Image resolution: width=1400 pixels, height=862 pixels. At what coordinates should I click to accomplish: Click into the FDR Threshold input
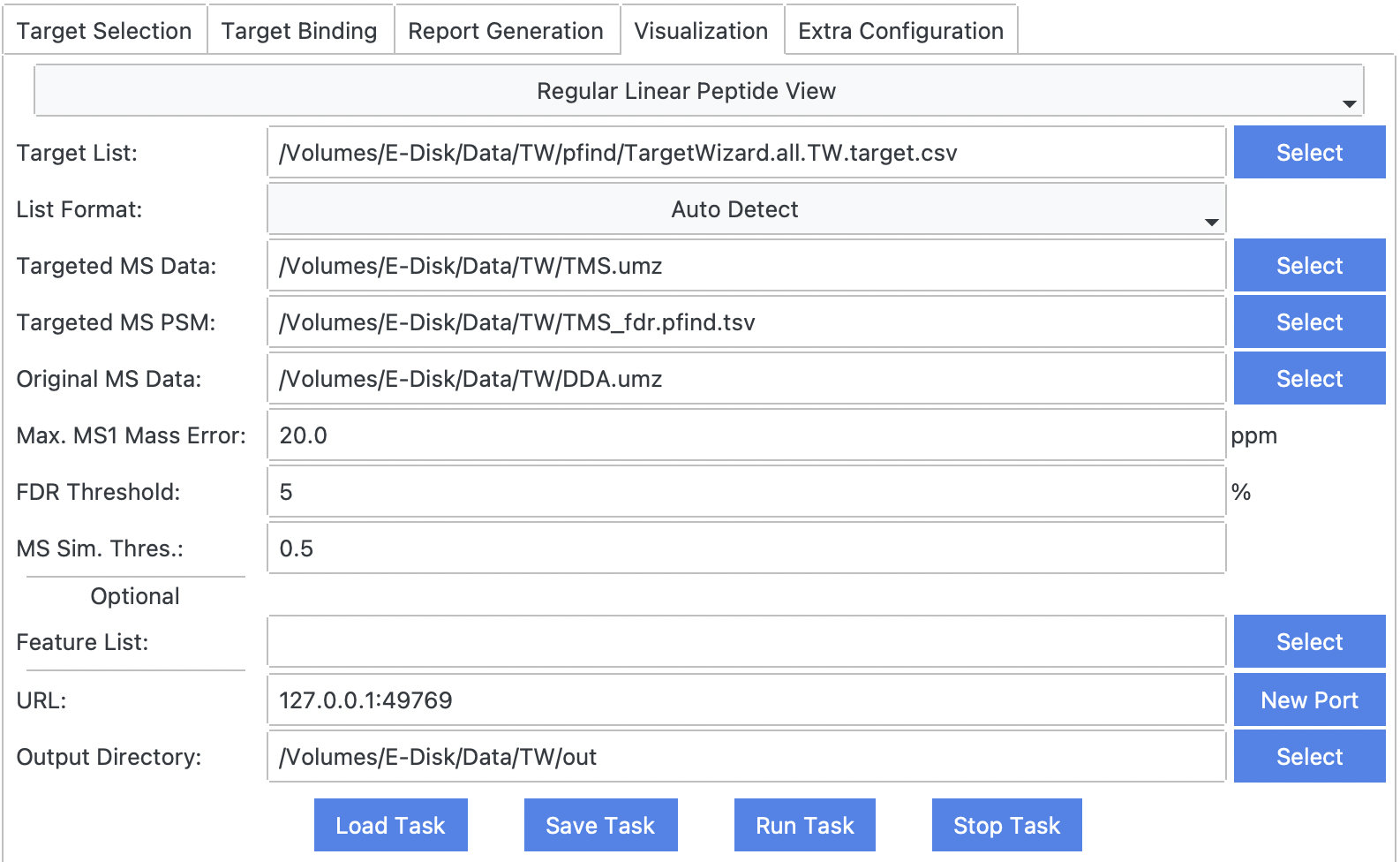click(x=746, y=492)
